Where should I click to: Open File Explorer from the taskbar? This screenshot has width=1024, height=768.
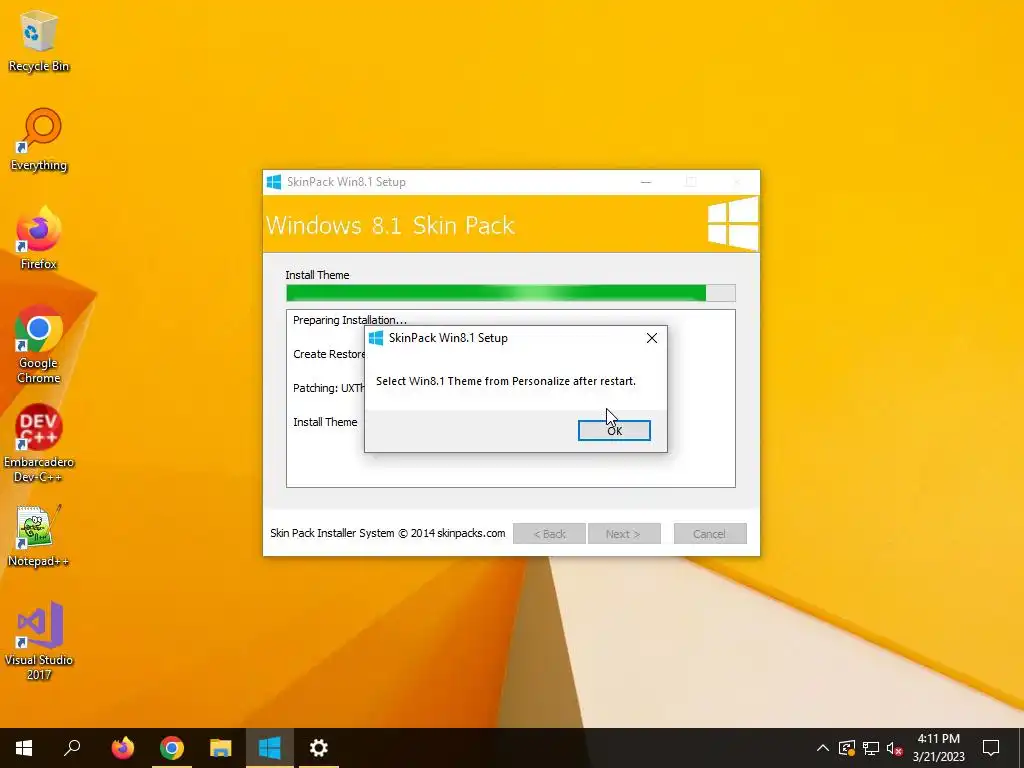220,748
